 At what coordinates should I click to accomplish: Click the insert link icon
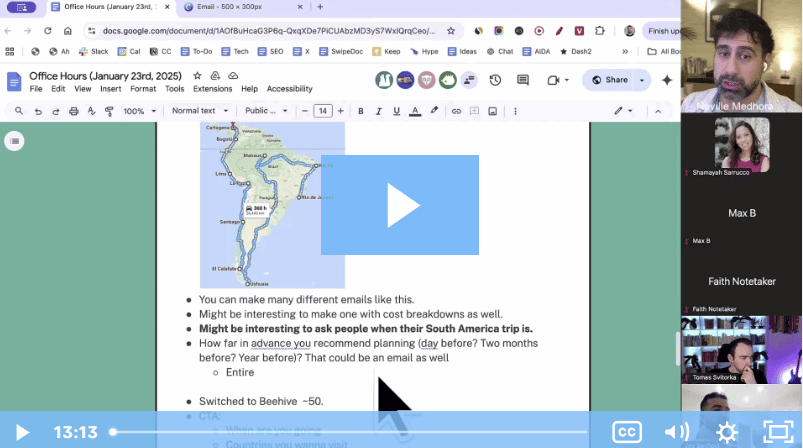pos(456,111)
